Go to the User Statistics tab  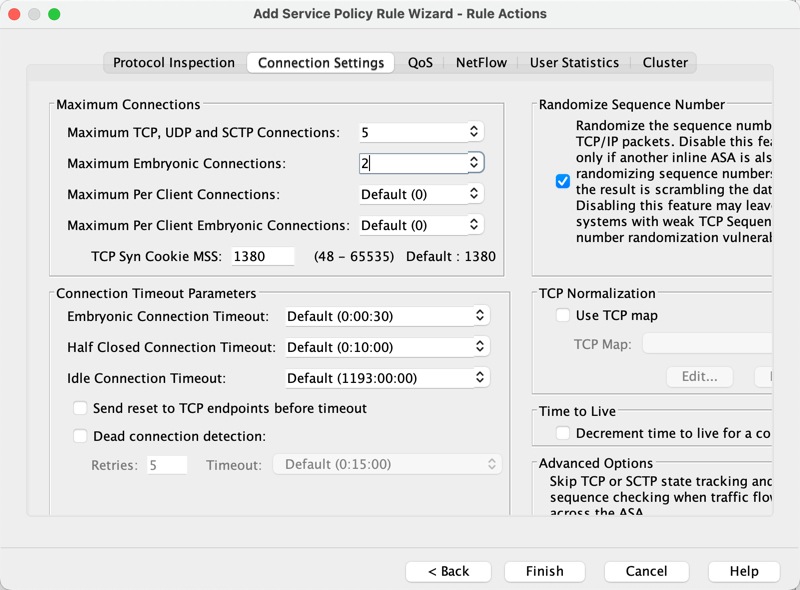point(574,62)
